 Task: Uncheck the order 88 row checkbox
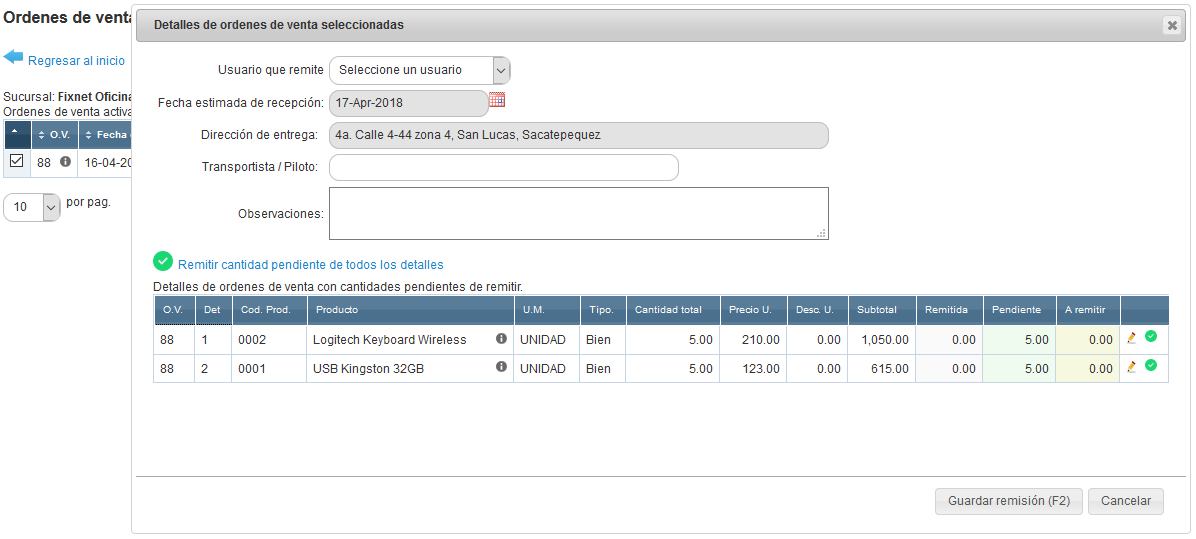pos(17,161)
